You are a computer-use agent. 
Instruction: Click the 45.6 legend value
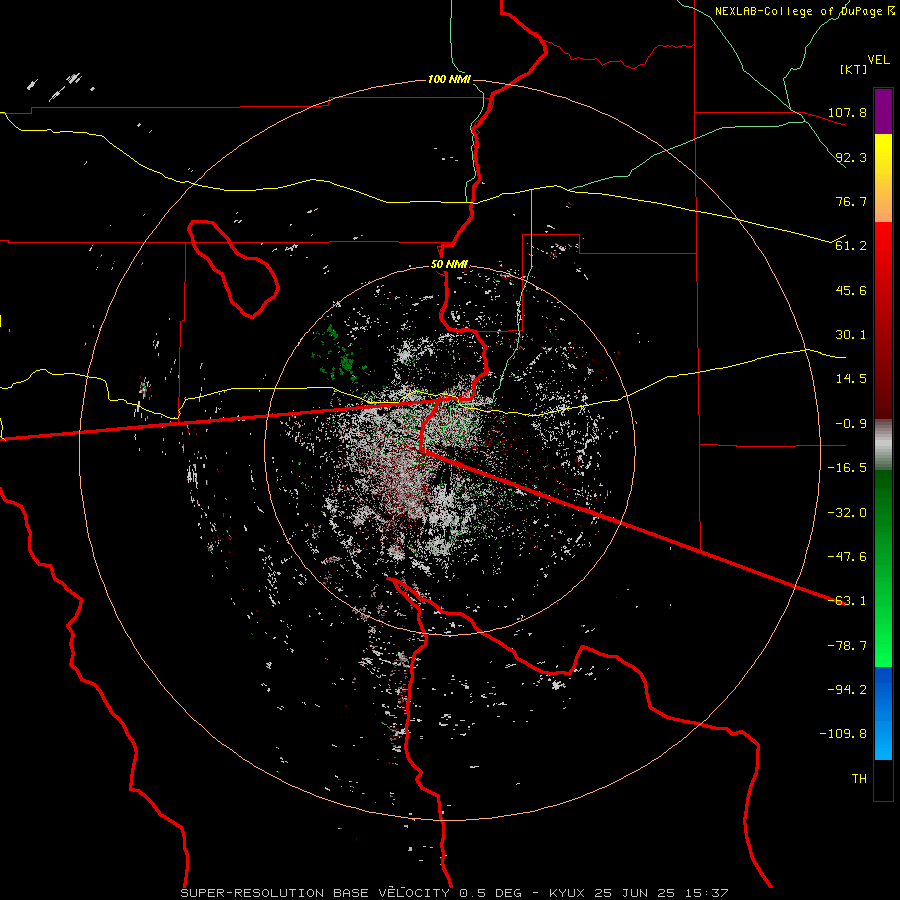coord(851,290)
